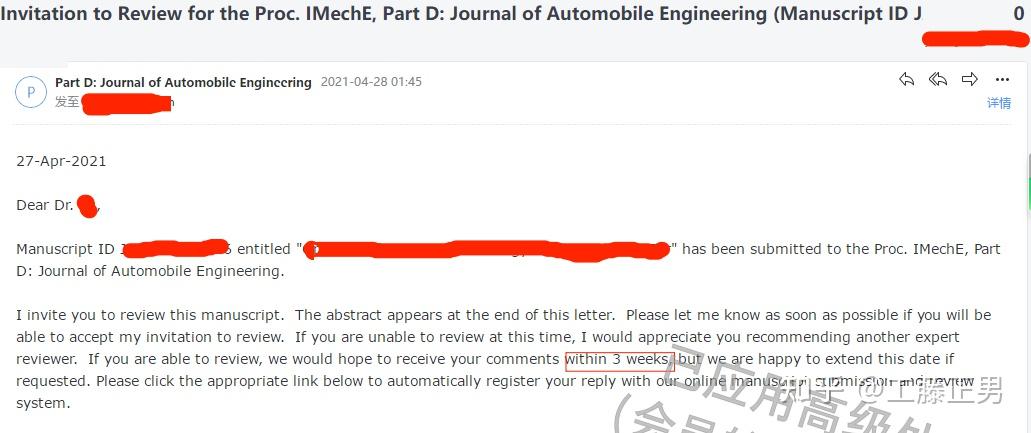Click the email subject title Invitation to Review
Viewport: 1031px width, 433px height.
click(x=460, y=14)
